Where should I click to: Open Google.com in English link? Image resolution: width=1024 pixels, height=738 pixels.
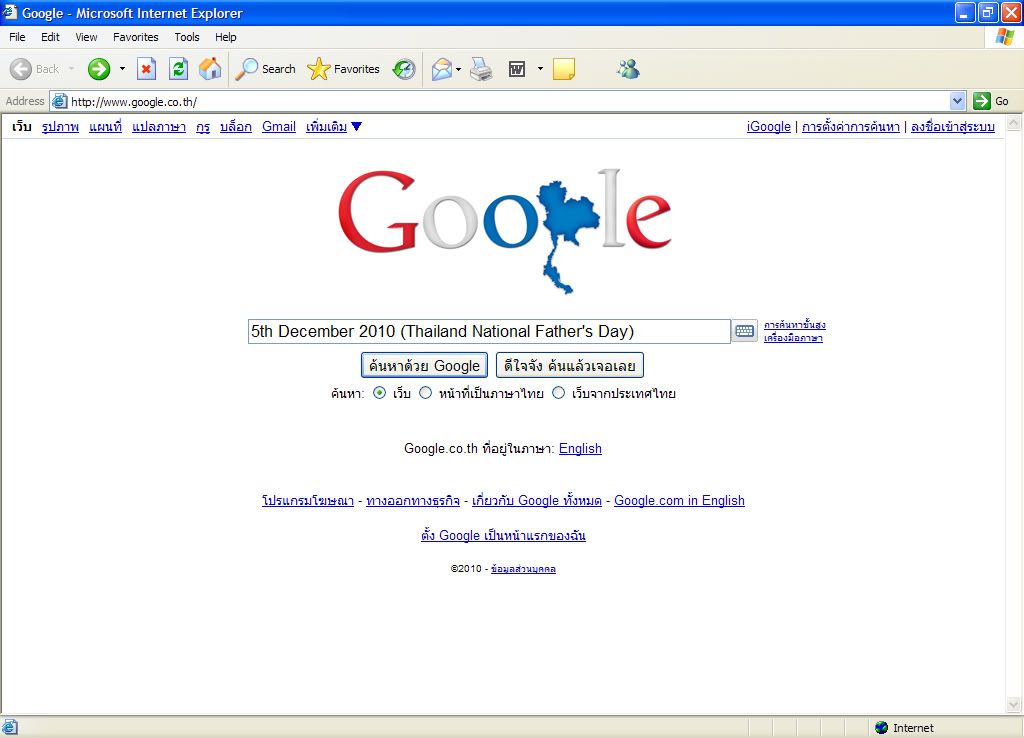click(679, 500)
